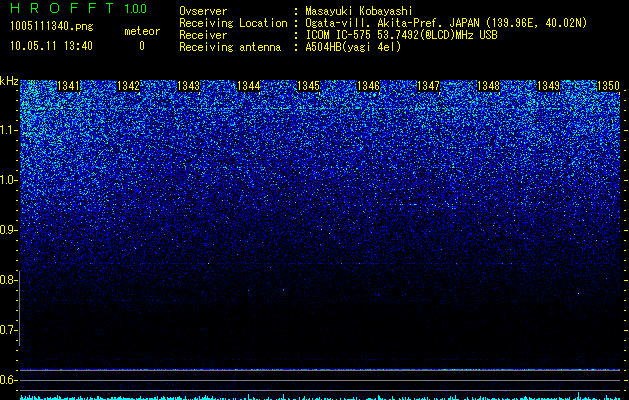Click antenna value A504HB(yagi 4el)
This screenshot has width=629, height=400.
(353, 47)
